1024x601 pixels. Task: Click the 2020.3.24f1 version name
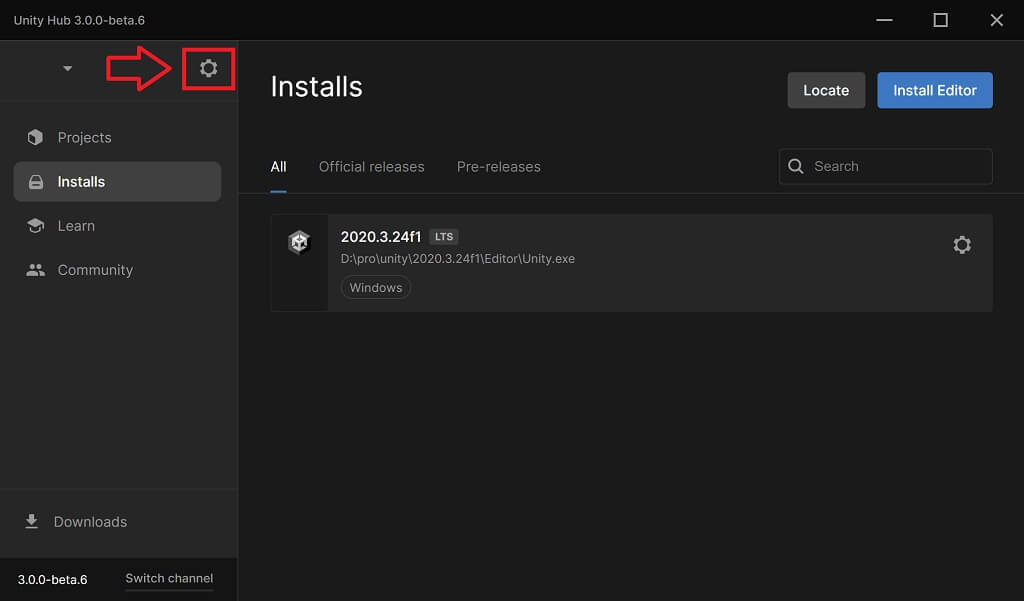(x=381, y=236)
